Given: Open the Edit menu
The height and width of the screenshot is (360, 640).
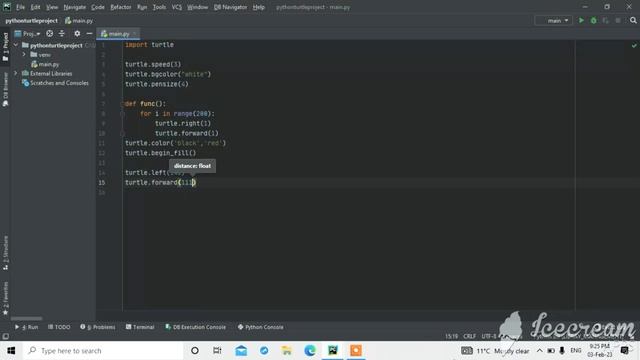Looking at the screenshot, I should click(x=36, y=7).
